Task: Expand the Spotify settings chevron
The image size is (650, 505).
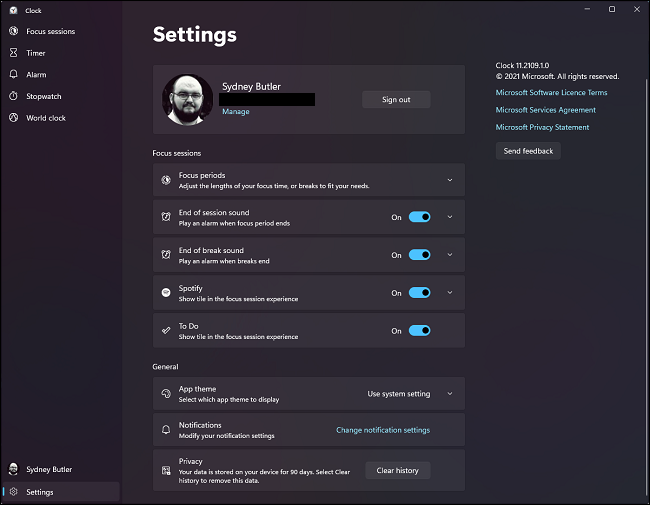Action: tap(449, 293)
